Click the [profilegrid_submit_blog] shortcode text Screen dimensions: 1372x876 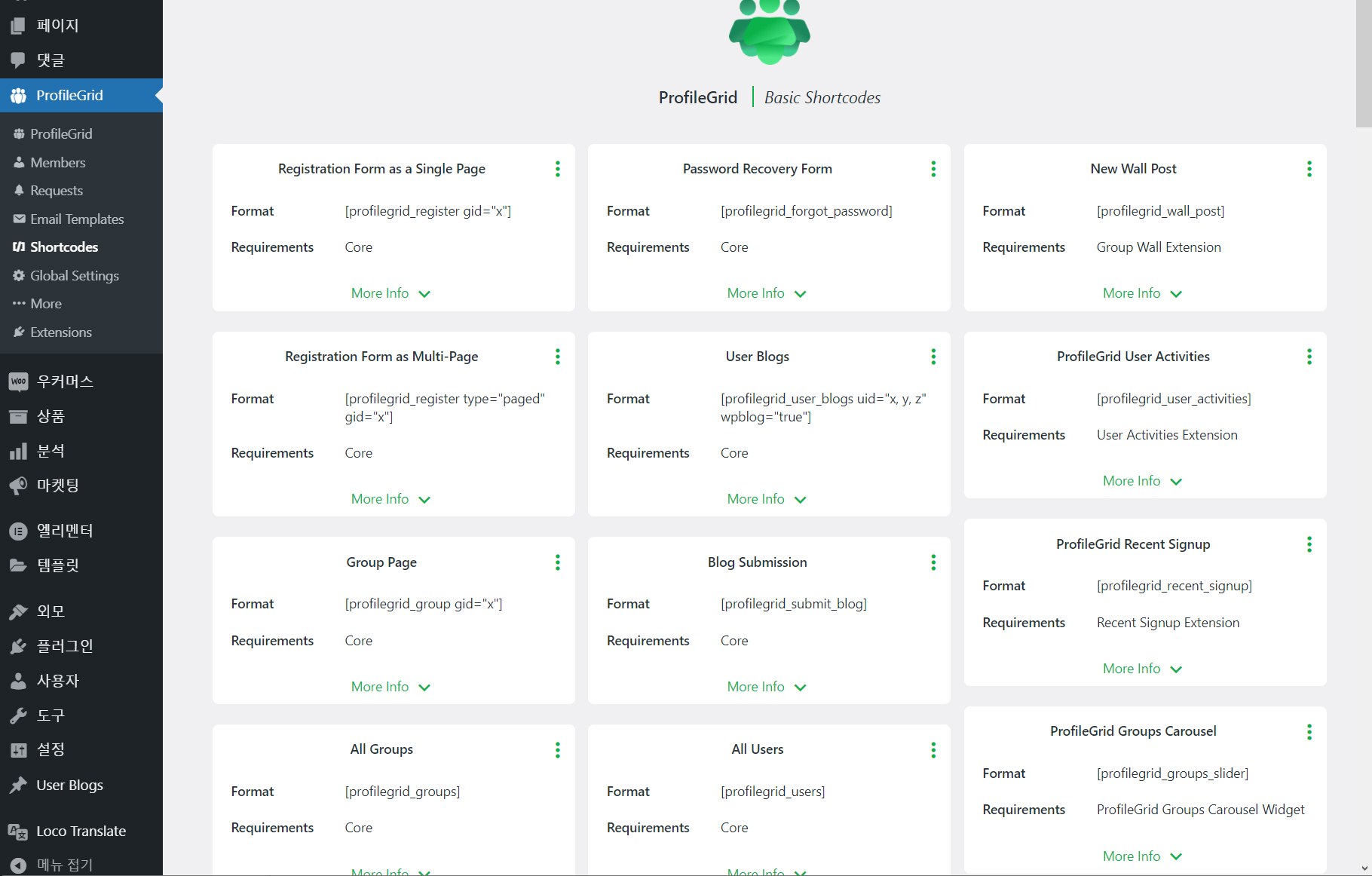coord(794,604)
